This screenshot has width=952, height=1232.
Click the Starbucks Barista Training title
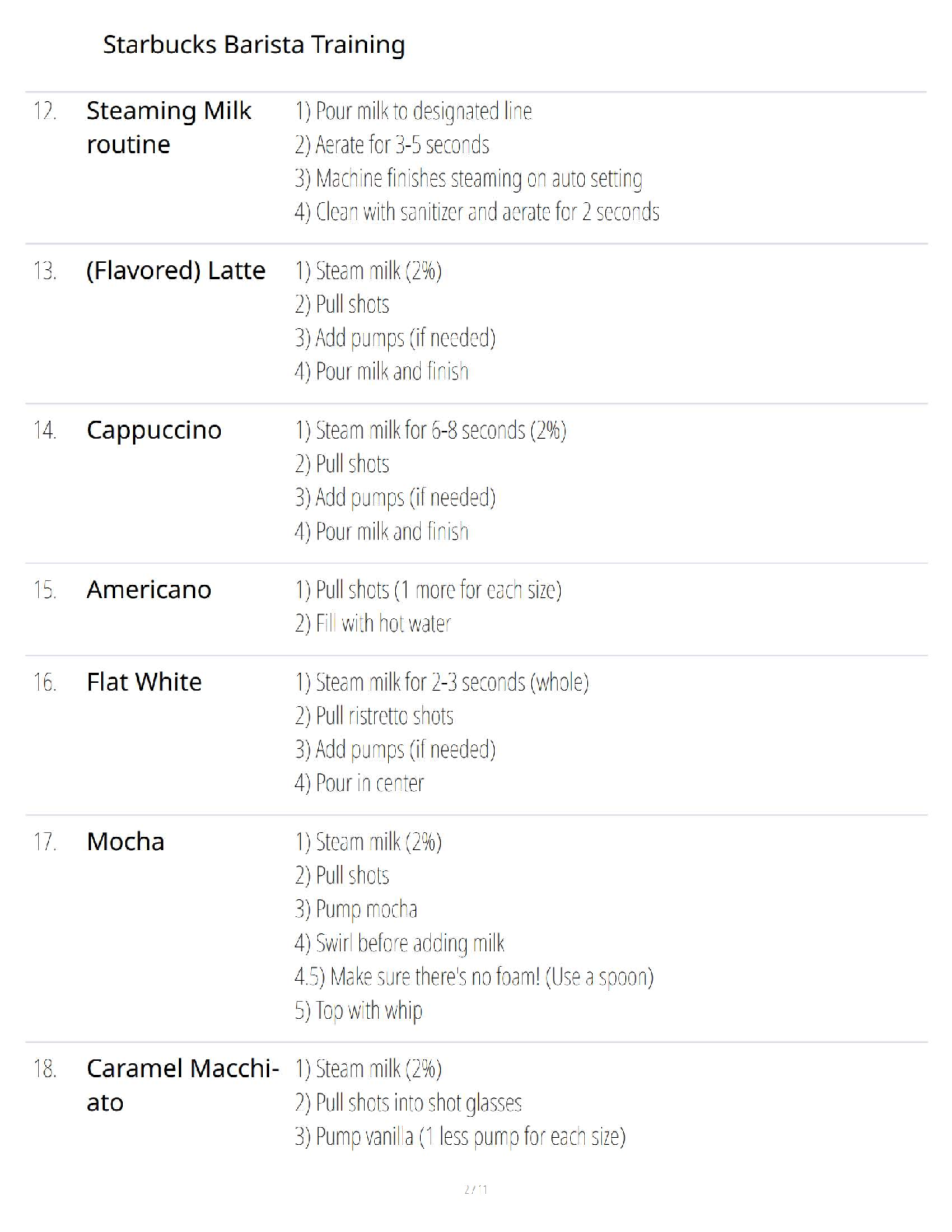[x=254, y=45]
